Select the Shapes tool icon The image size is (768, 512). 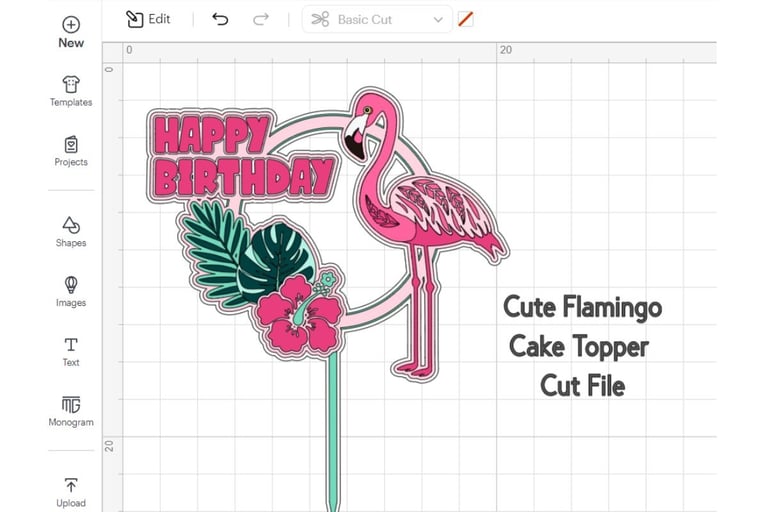[71, 225]
